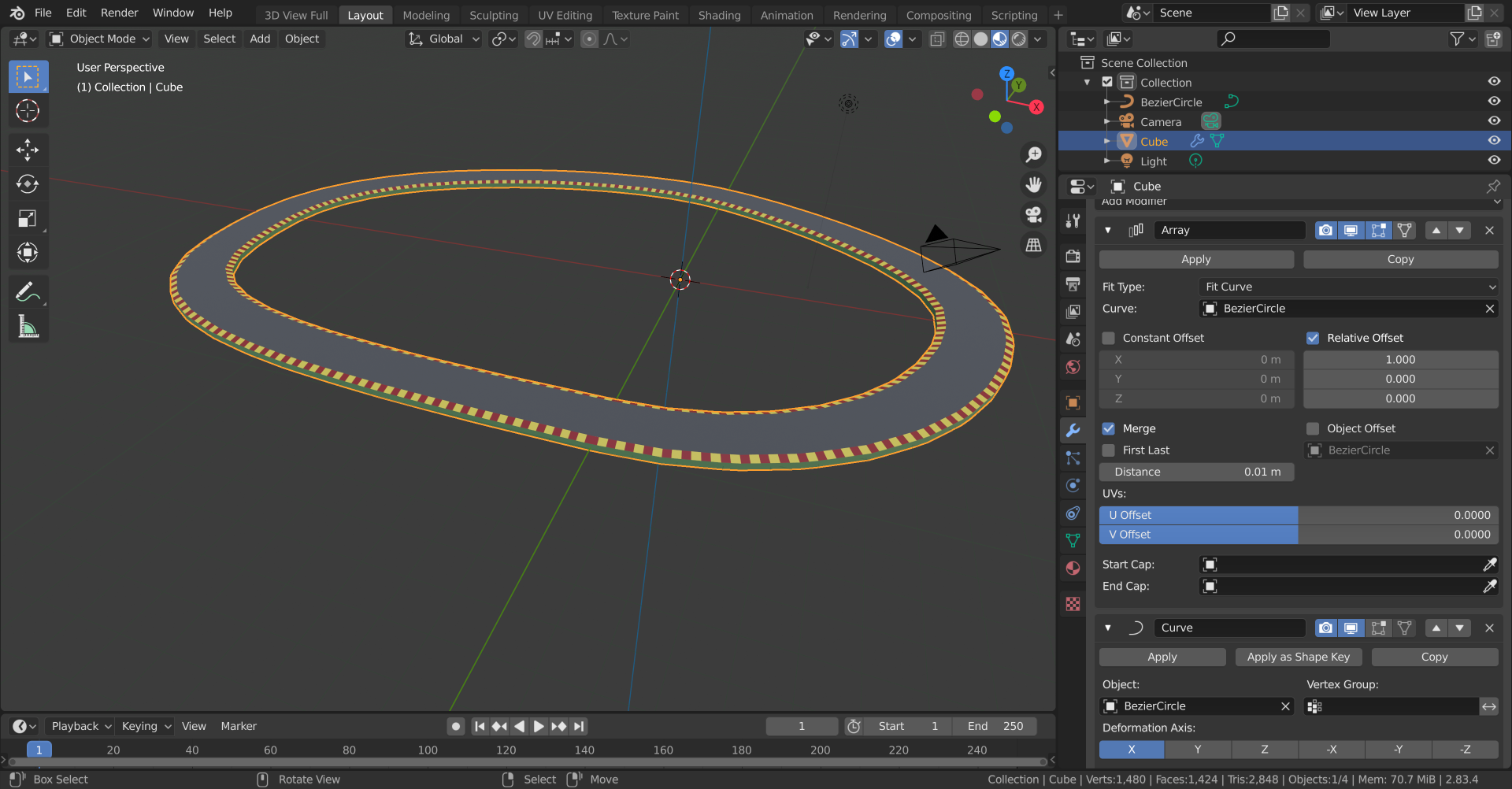Click the zoom view magnifier icon
Screen dimensions: 1512x789
point(1033,154)
